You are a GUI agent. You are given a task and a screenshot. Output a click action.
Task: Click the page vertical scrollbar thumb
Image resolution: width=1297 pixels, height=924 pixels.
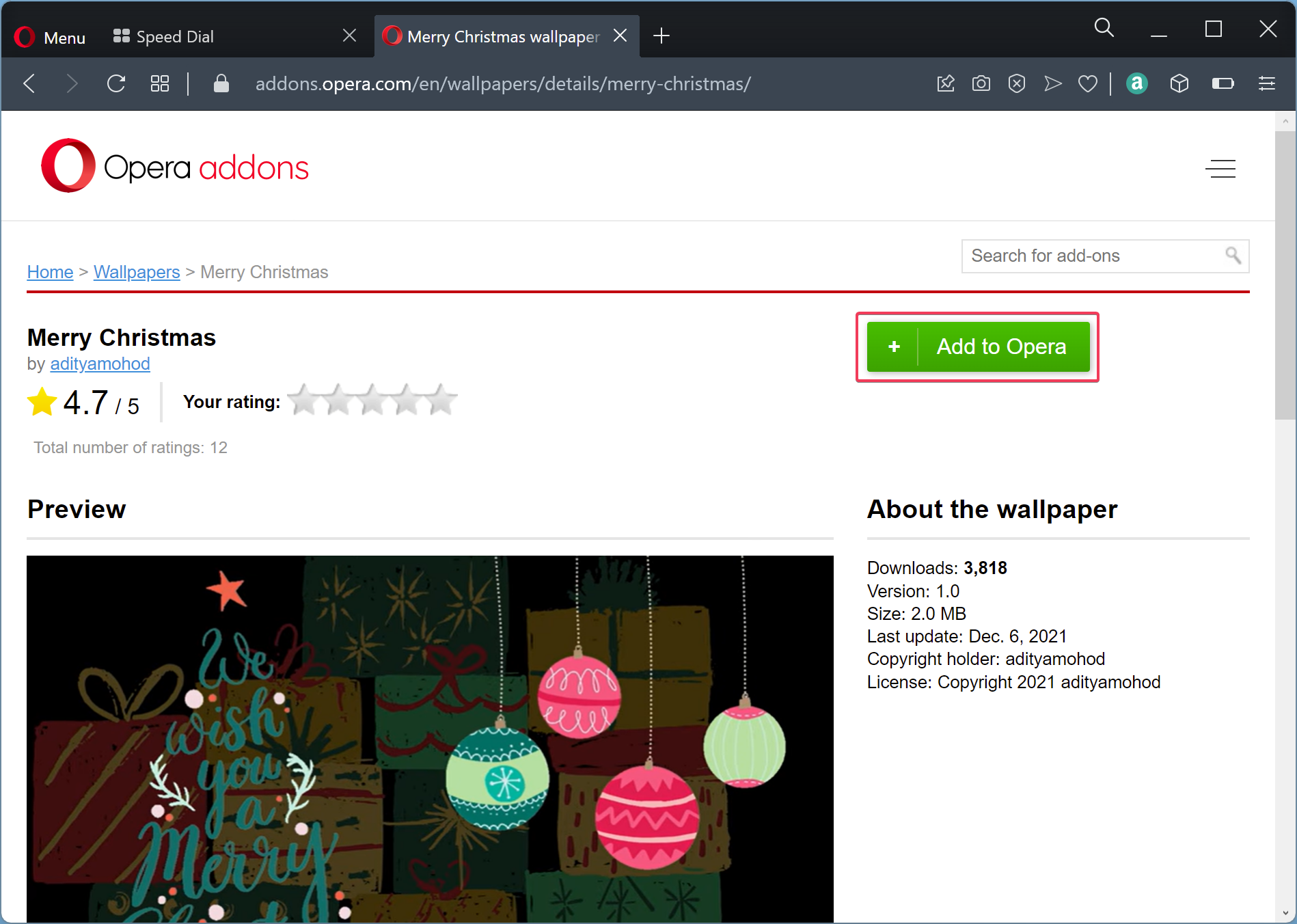1285,275
